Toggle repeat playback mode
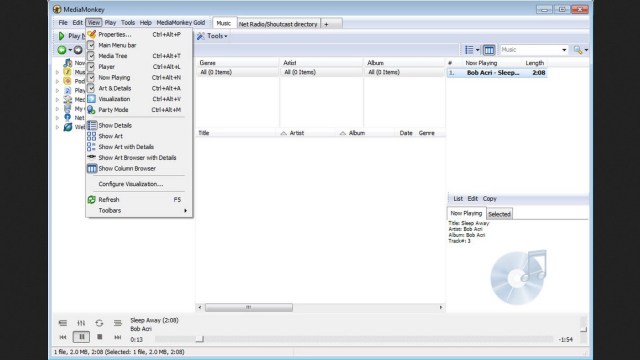Viewport: 640px width, 360px height. pos(99,323)
